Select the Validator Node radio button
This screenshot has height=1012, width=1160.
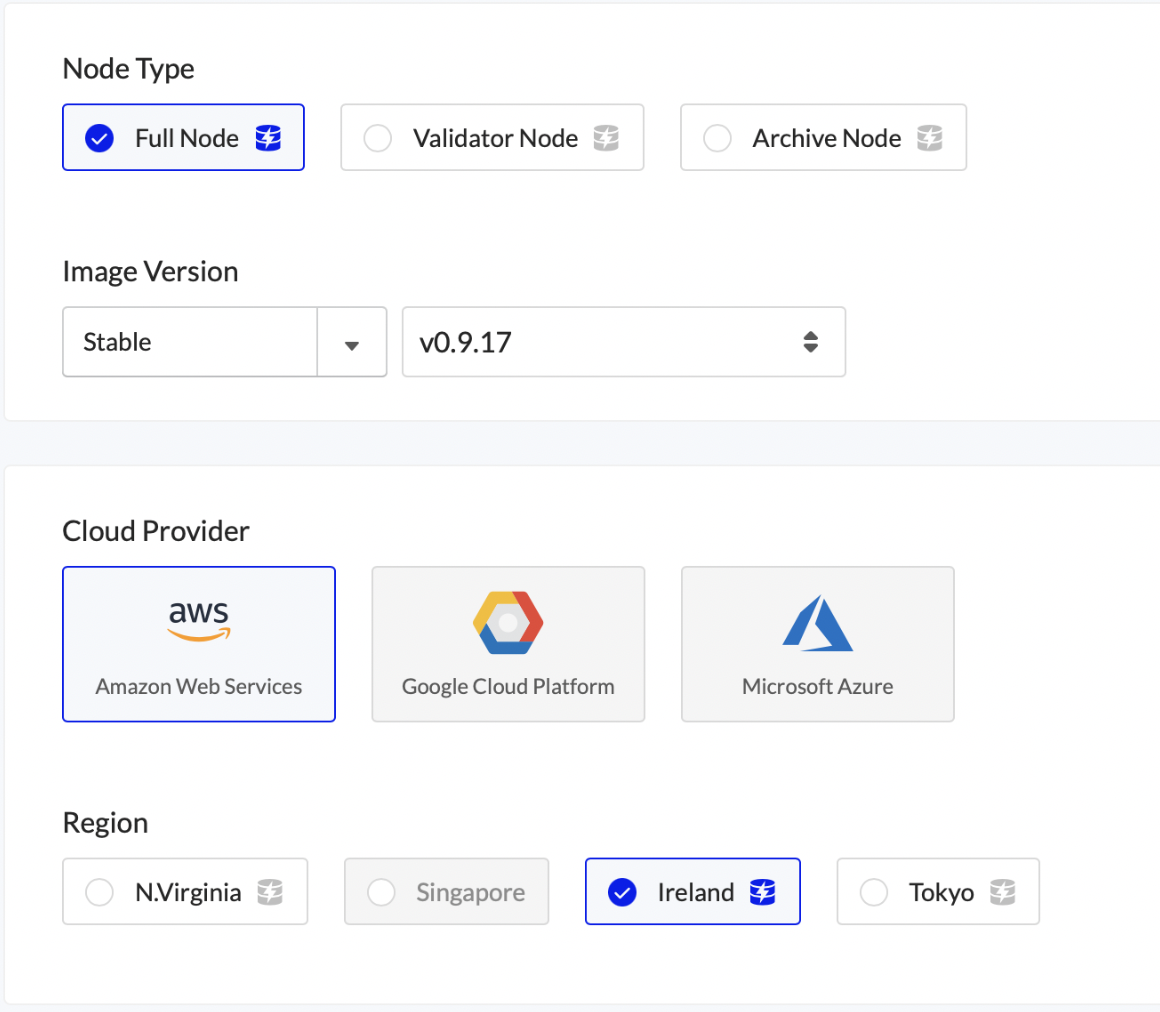pyautogui.click(x=378, y=138)
